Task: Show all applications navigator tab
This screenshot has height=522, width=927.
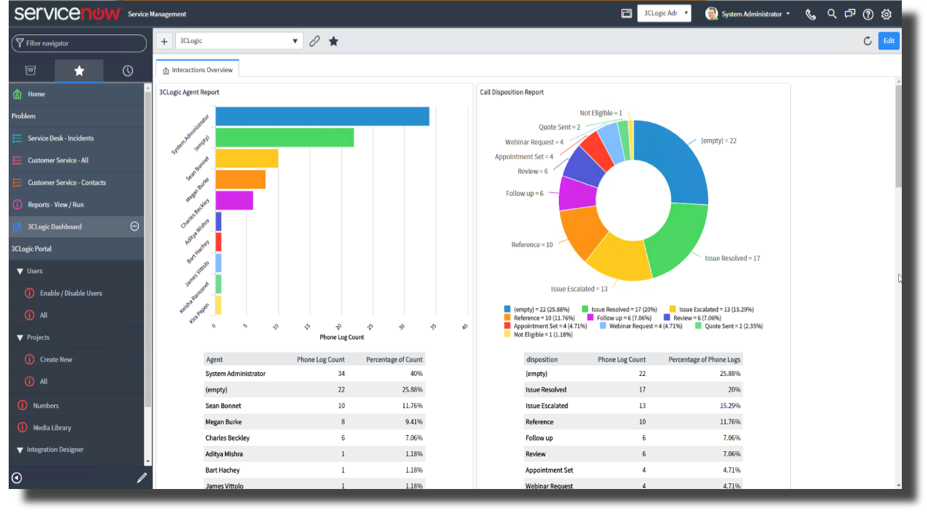Action: [x=31, y=70]
